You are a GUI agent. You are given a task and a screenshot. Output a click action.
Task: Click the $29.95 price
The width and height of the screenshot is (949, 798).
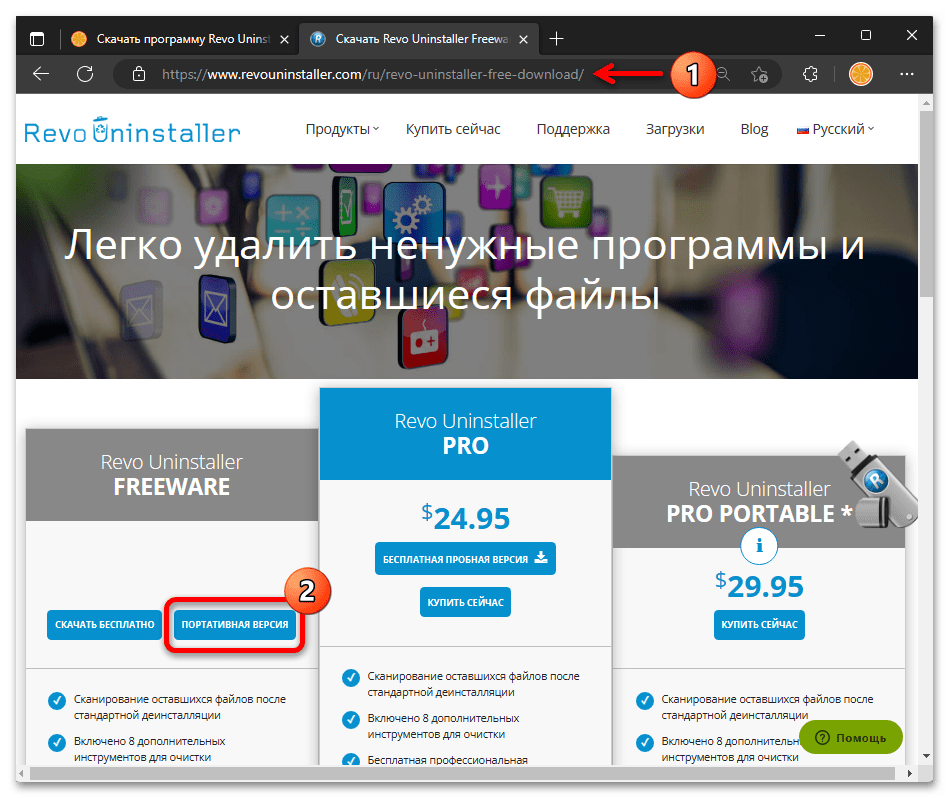click(759, 586)
